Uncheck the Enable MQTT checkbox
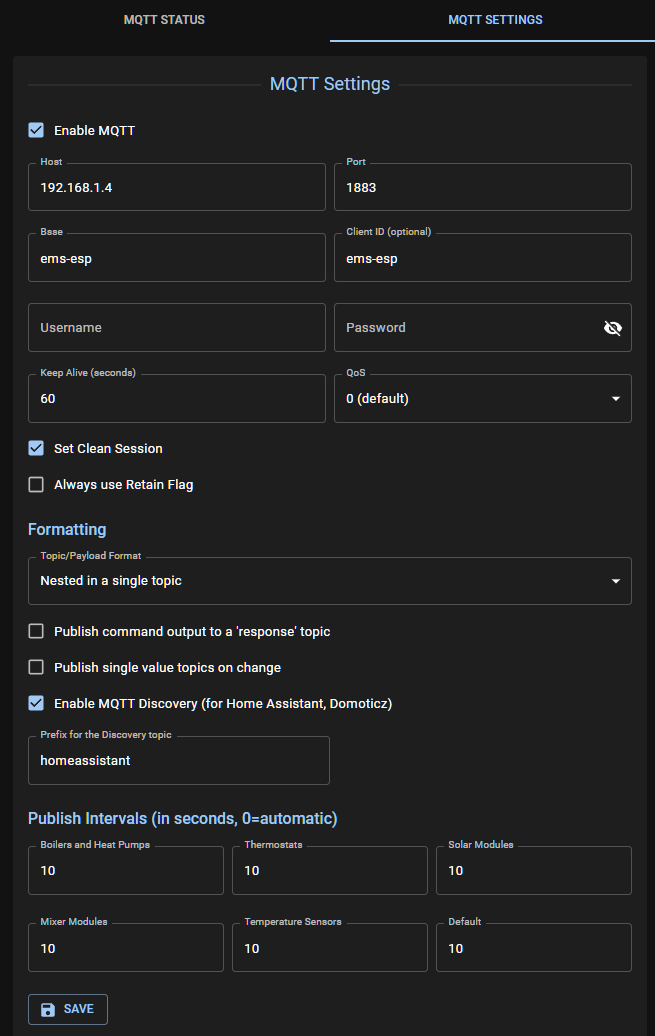Viewport: 655px width, 1036px height. point(36,130)
